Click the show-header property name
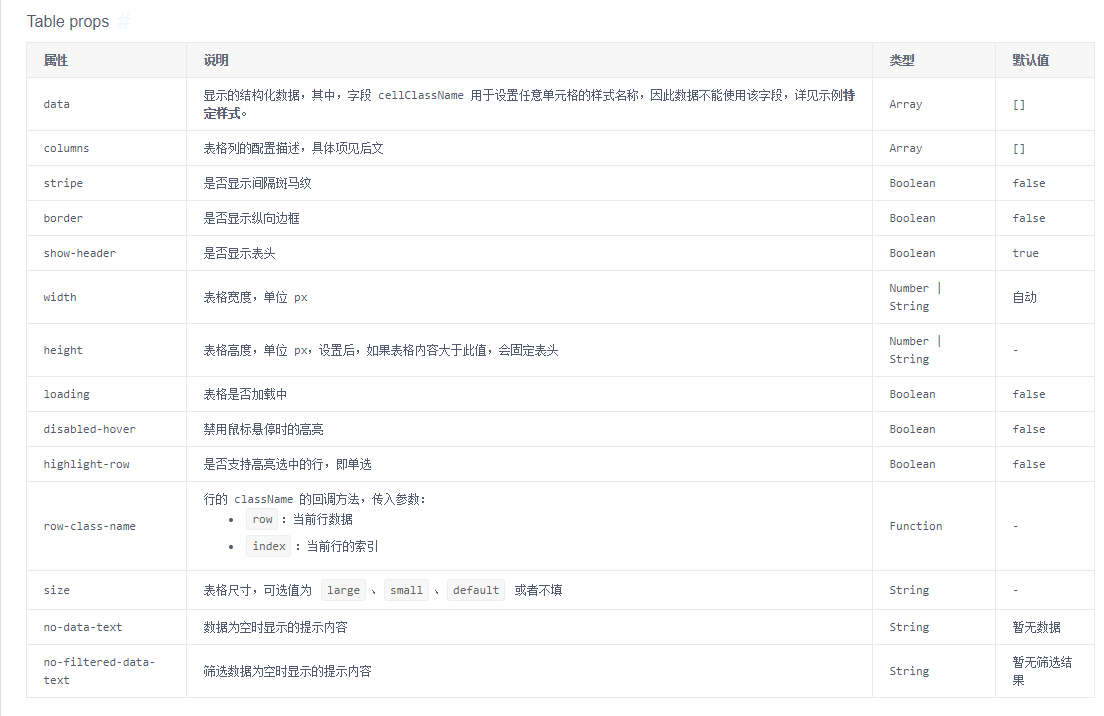This screenshot has height=716, width=1104. coord(77,253)
